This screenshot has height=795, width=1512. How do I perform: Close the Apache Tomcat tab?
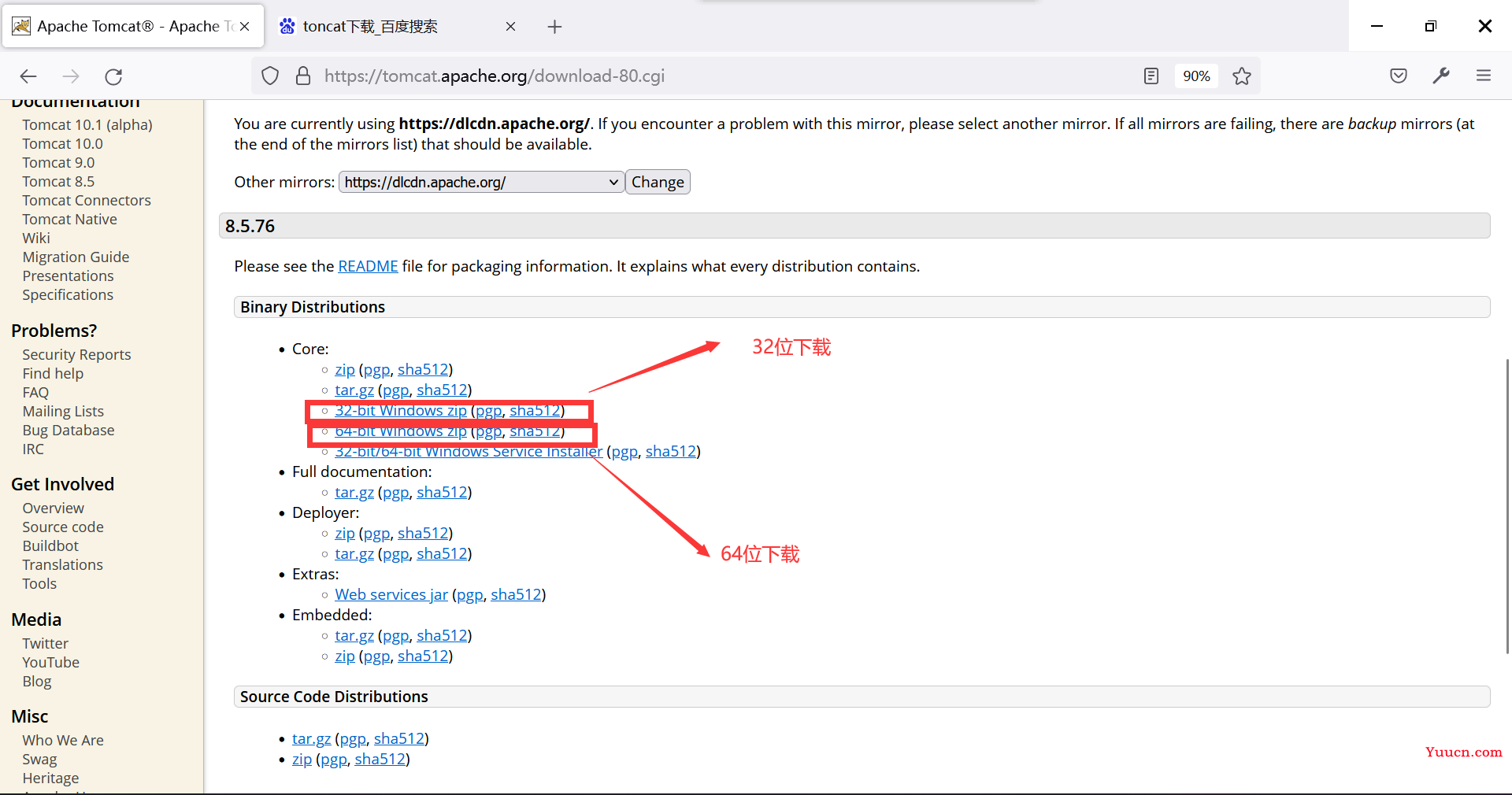(x=245, y=27)
